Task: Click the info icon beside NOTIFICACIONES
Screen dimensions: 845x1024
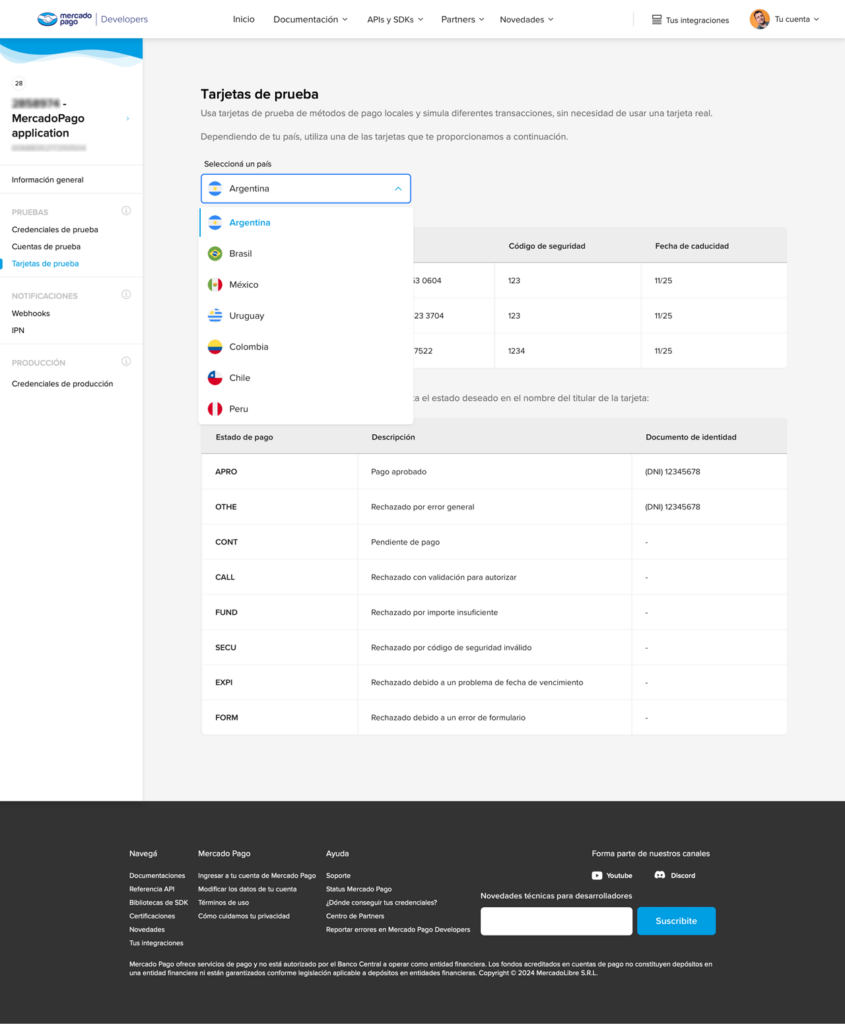Action: 126,295
